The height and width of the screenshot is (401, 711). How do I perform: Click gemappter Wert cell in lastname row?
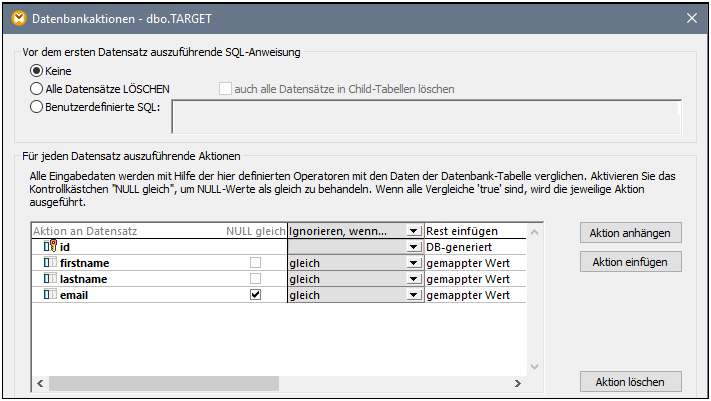click(x=475, y=279)
